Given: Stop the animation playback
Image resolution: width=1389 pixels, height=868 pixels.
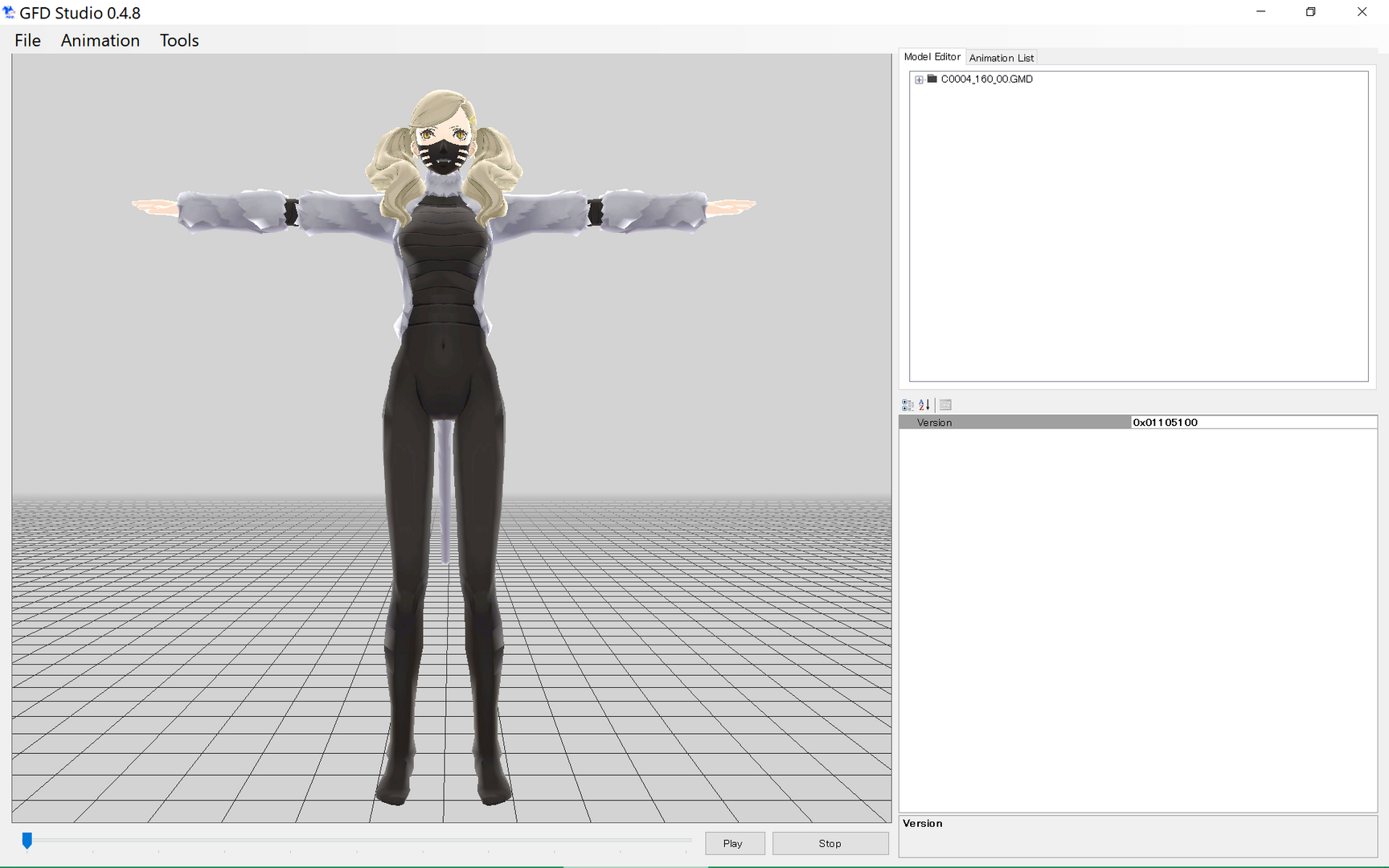Looking at the screenshot, I should [x=830, y=843].
